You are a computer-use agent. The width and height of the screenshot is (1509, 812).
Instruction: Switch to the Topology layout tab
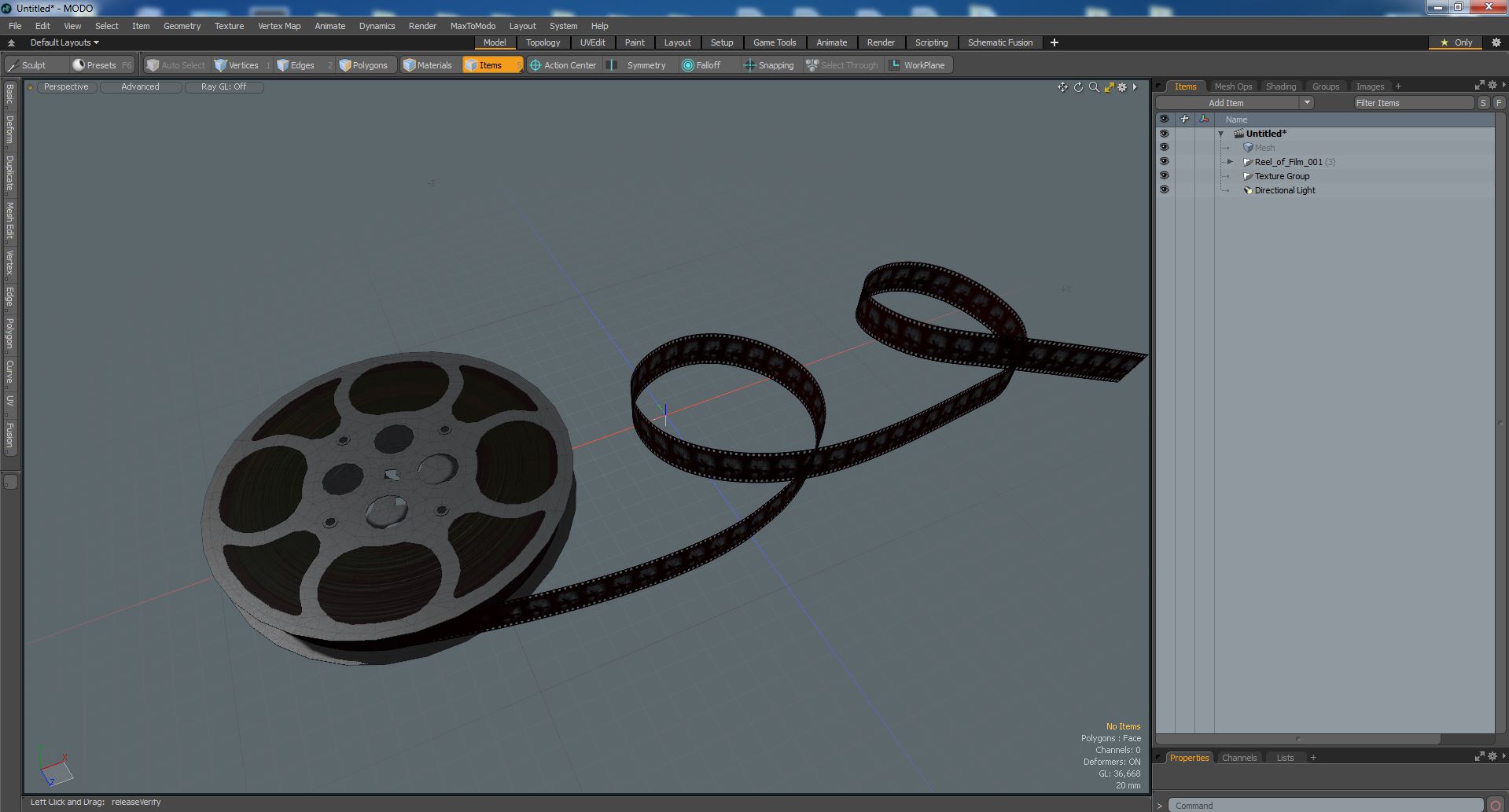pos(543,42)
